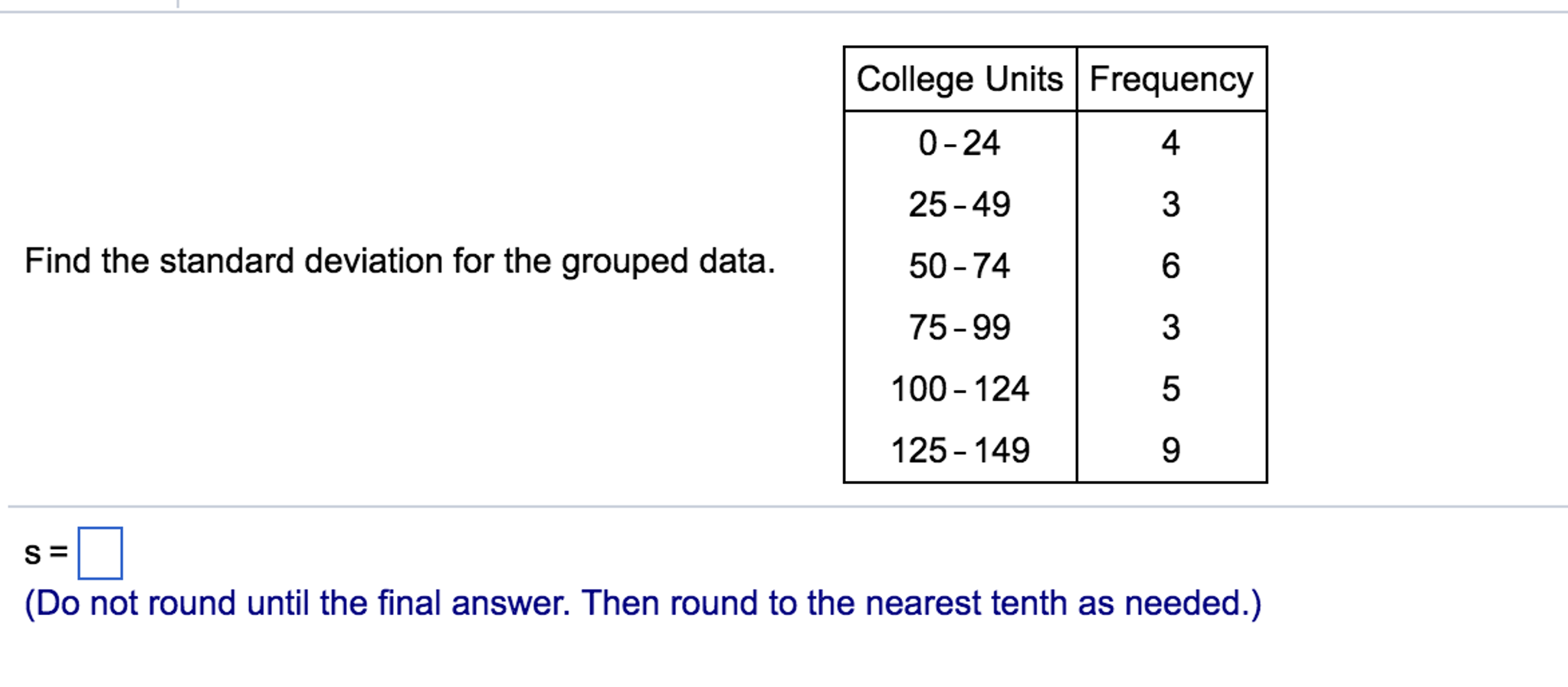
Task: Select the 0-24 class interval cell
Action: (959, 143)
